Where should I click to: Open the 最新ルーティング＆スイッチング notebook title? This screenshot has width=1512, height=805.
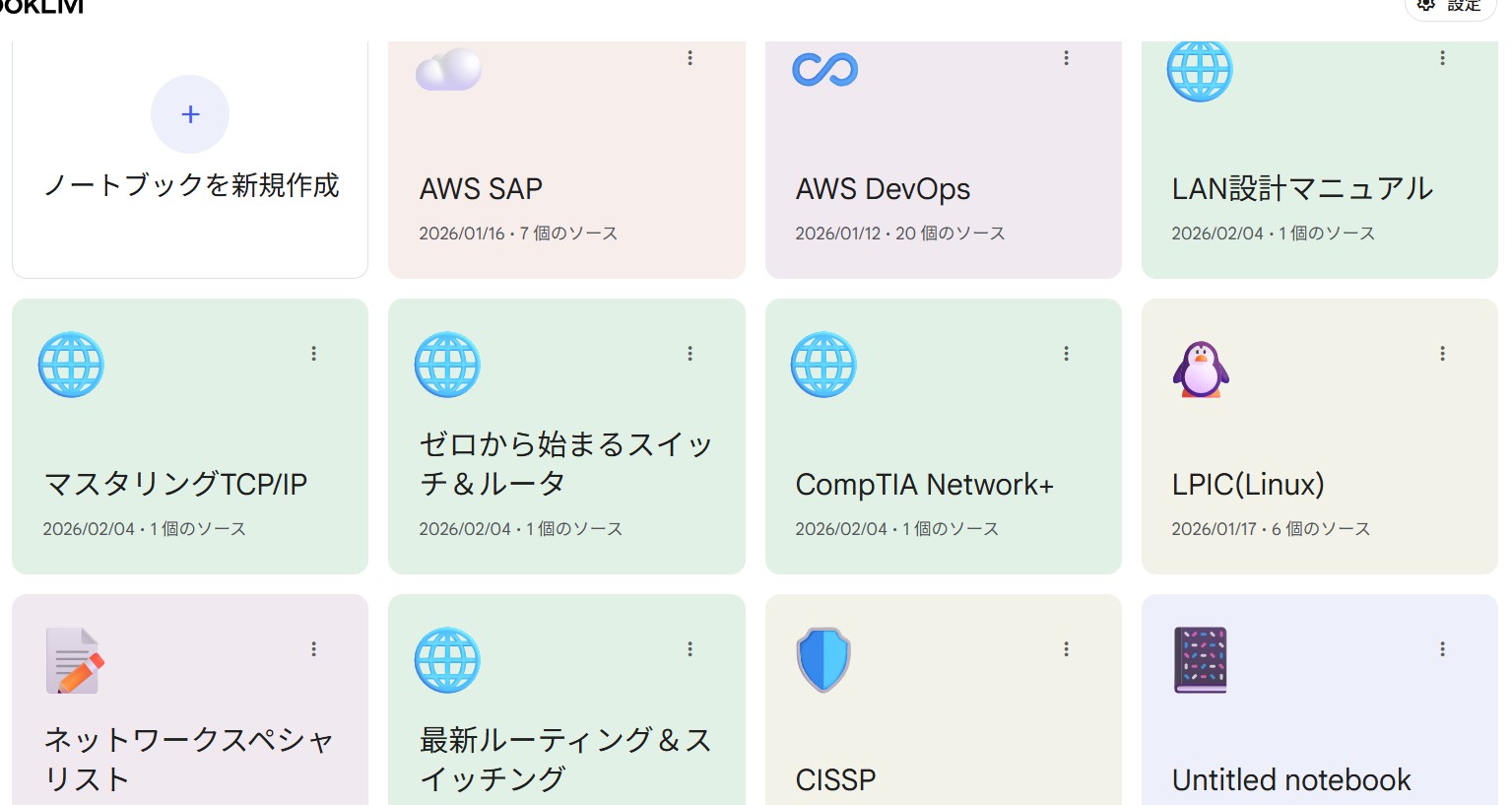point(565,759)
